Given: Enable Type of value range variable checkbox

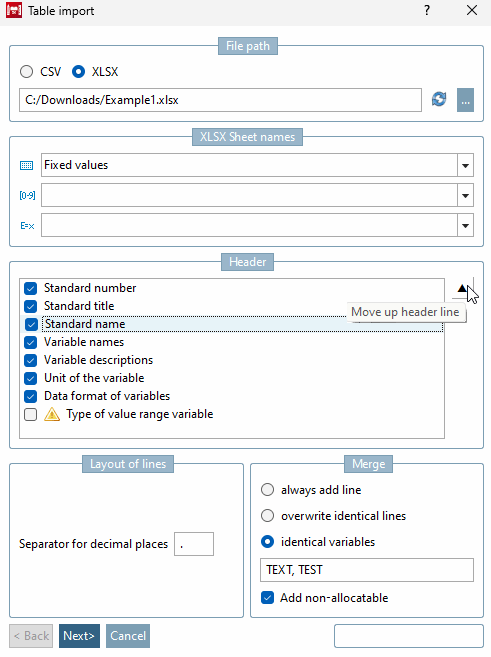Looking at the screenshot, I should (x=30, y=414).
